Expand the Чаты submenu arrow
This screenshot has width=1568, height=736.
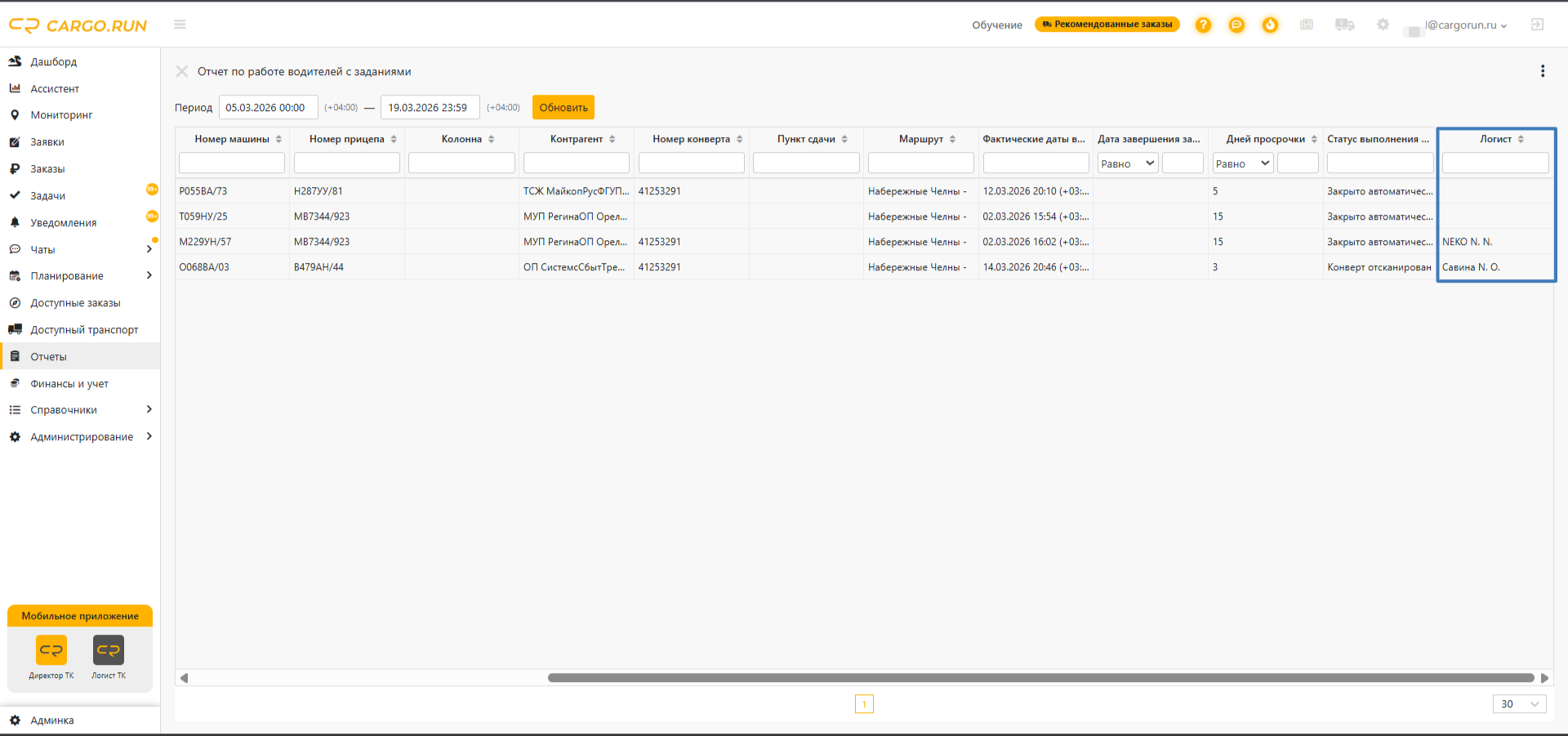click(149, 249)
